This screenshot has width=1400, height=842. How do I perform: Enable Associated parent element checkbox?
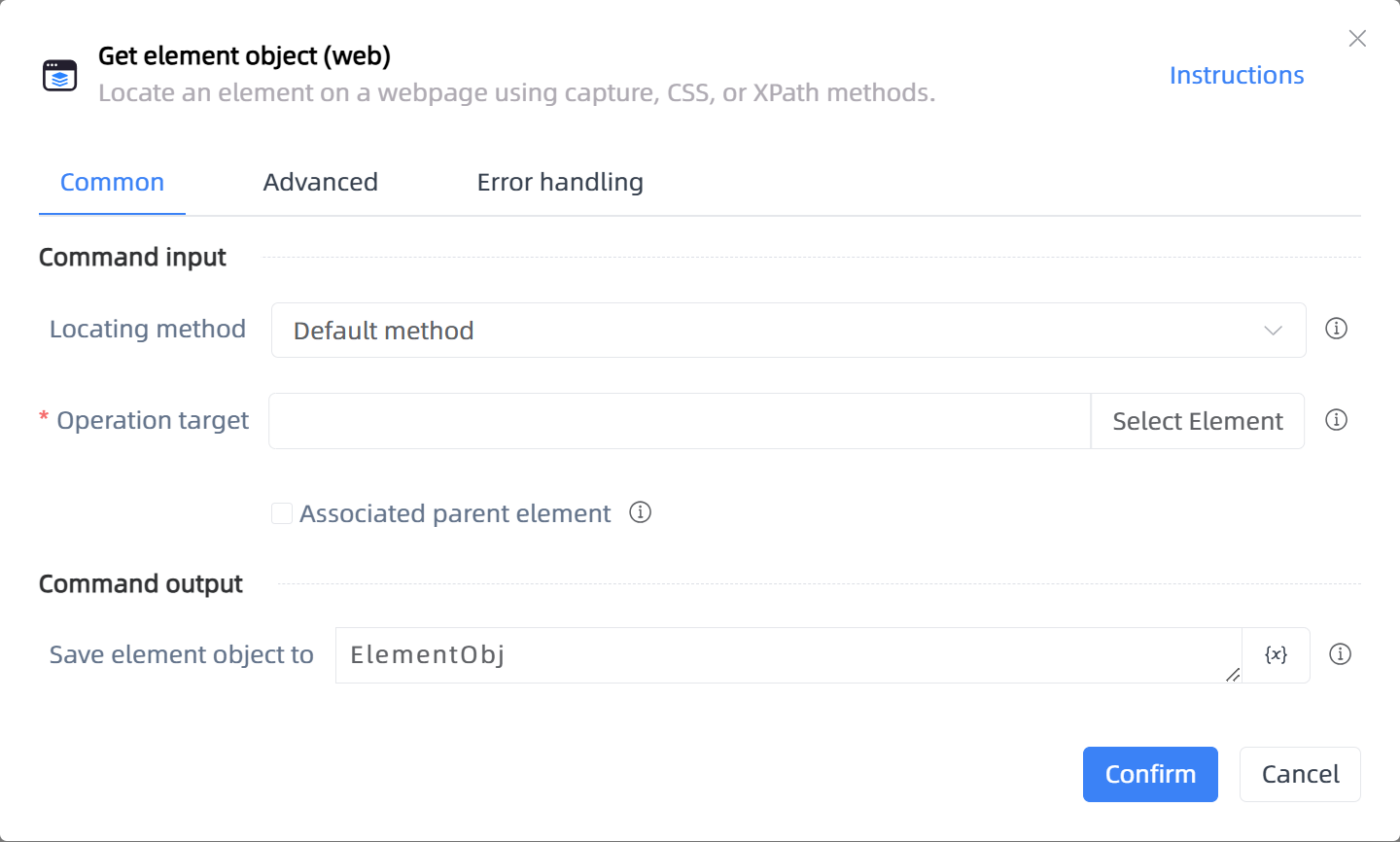(282, 513)
